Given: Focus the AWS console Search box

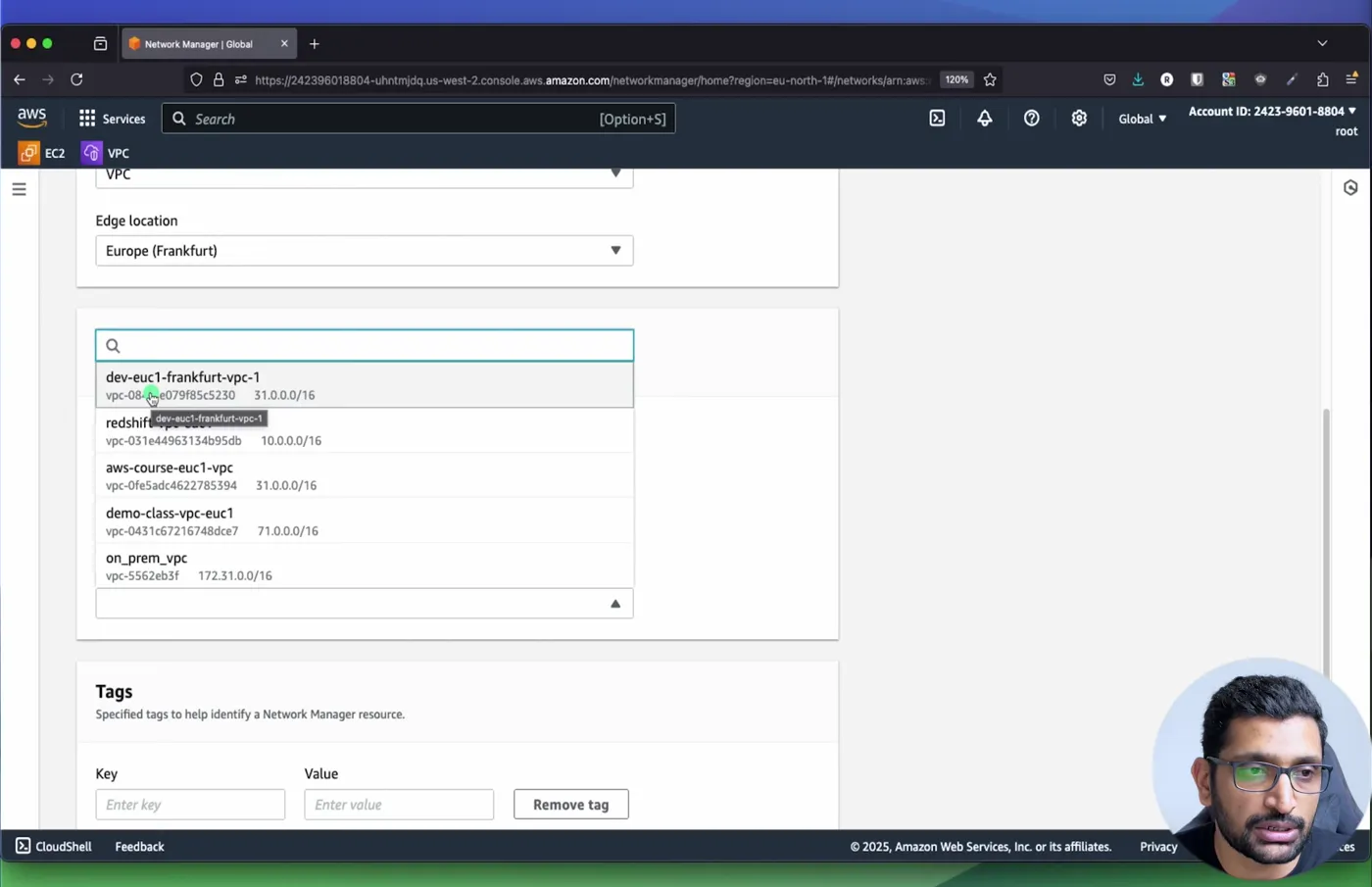Looking at the screenshot, I should [418, 119].
